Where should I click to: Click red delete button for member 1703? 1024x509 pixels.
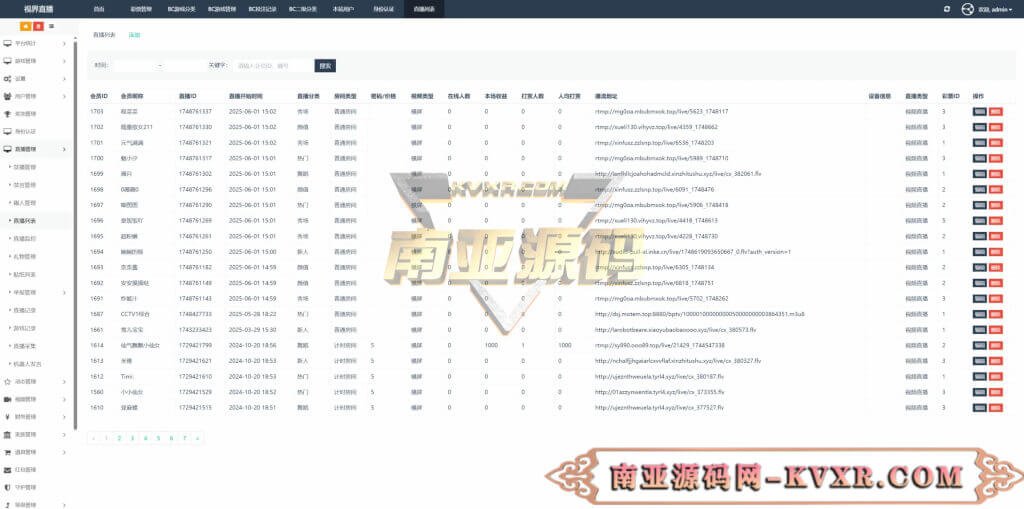point(995,112)
